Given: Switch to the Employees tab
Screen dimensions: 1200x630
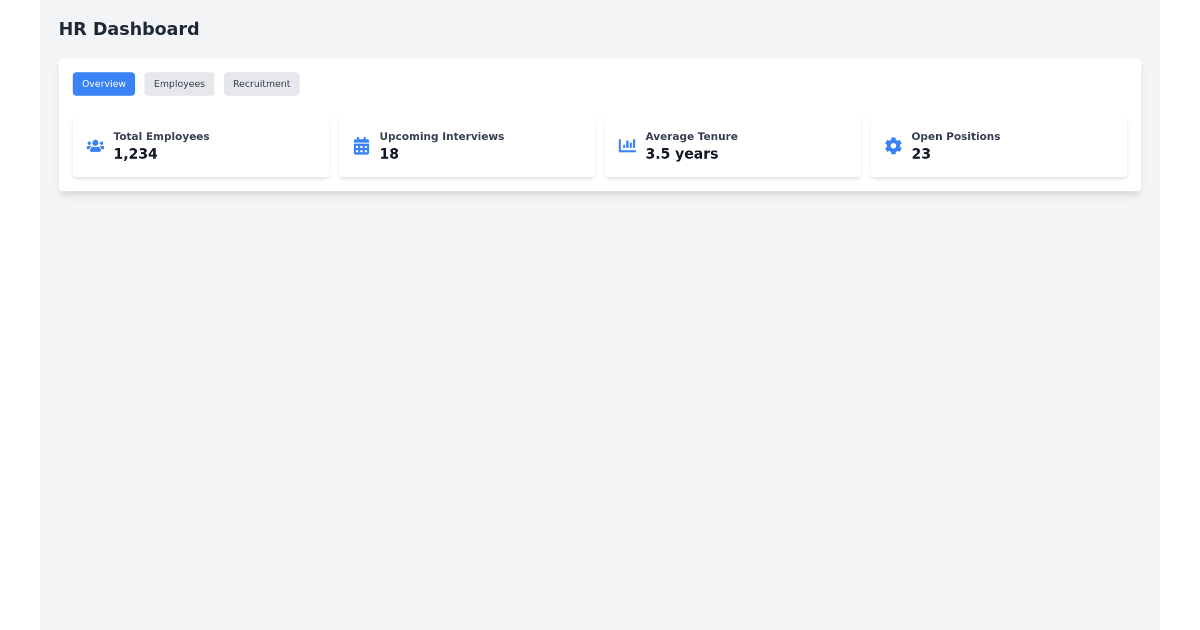Looking at the screenshot, I should tap(179, 84).
